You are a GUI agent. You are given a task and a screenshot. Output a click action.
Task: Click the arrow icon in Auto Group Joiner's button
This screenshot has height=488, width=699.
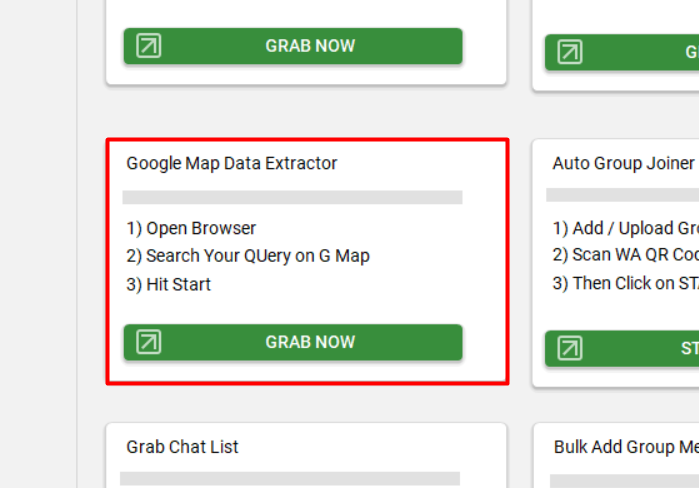pos(570,348)
